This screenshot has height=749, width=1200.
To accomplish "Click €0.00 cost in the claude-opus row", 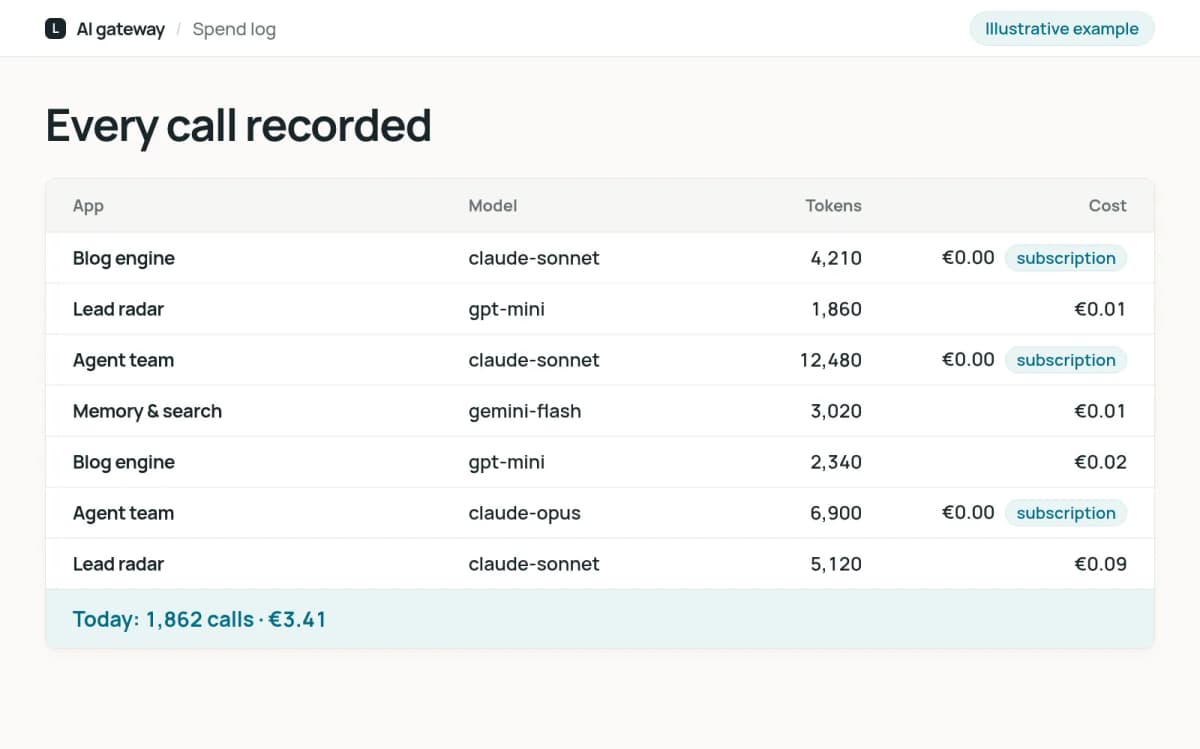I will click(968, 513).
